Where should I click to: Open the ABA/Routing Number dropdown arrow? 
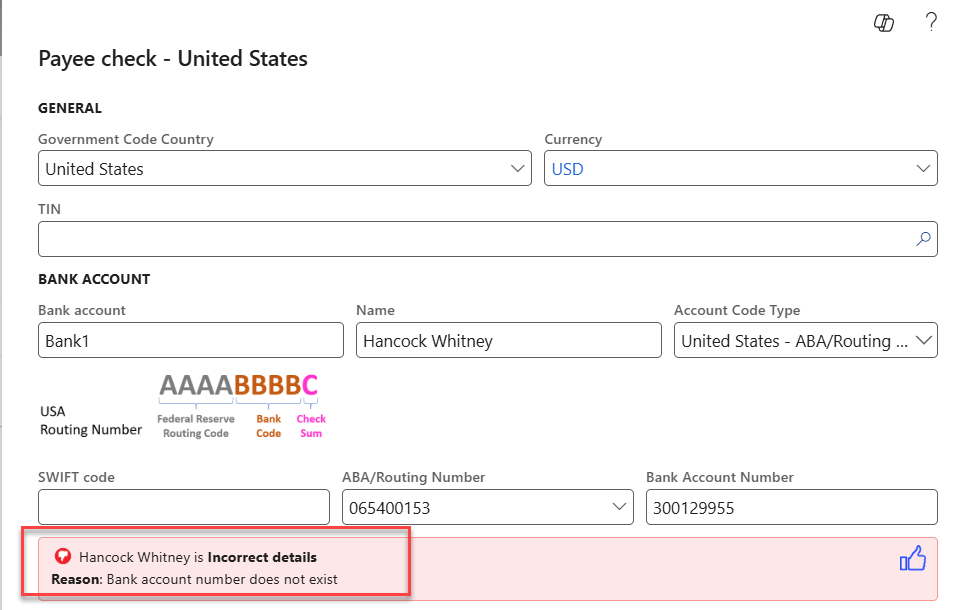[x=619, y=508]
